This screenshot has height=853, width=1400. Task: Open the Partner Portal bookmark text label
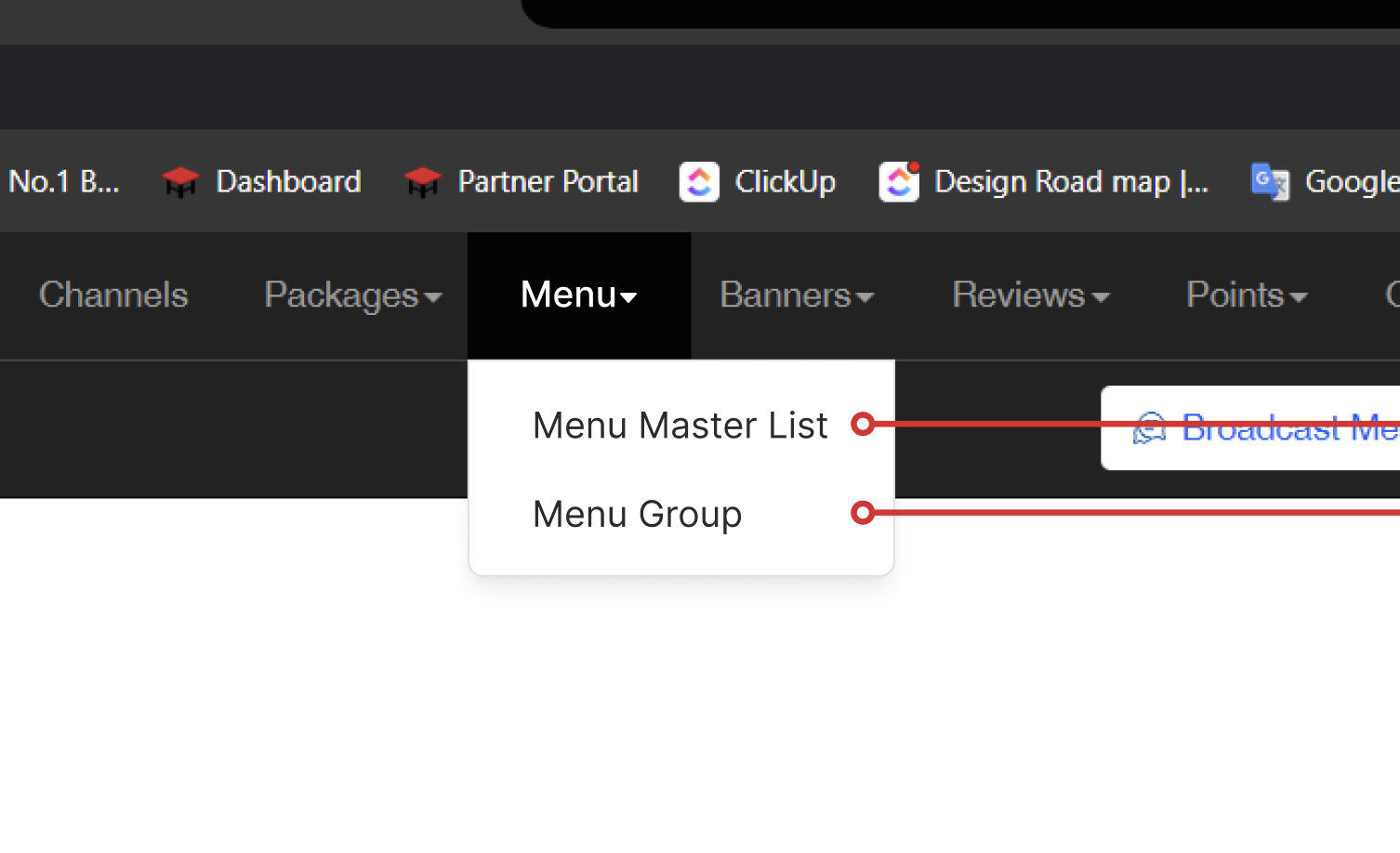(548, 182)
